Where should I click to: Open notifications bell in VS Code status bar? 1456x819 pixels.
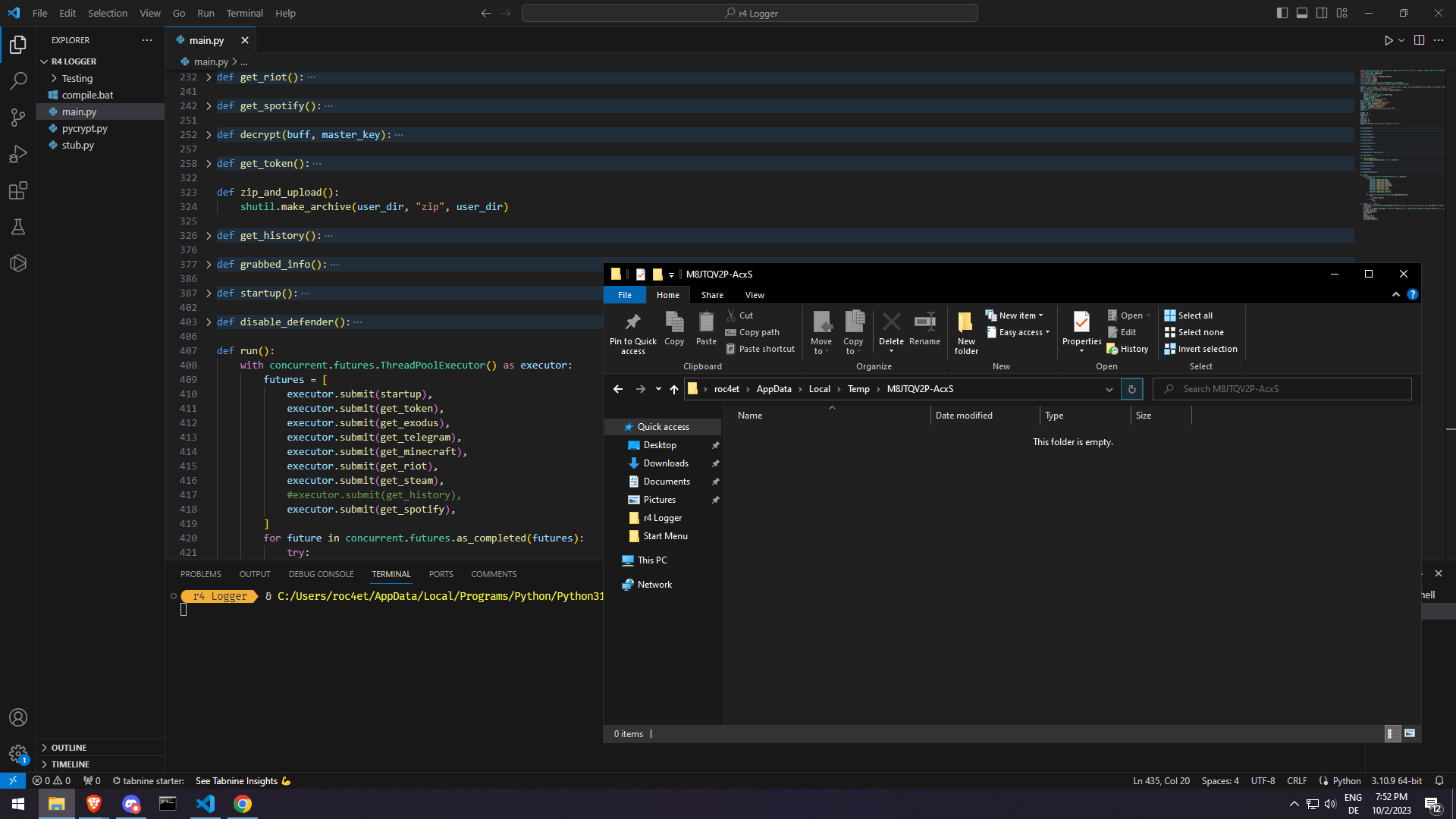[x=1439, y=780]
